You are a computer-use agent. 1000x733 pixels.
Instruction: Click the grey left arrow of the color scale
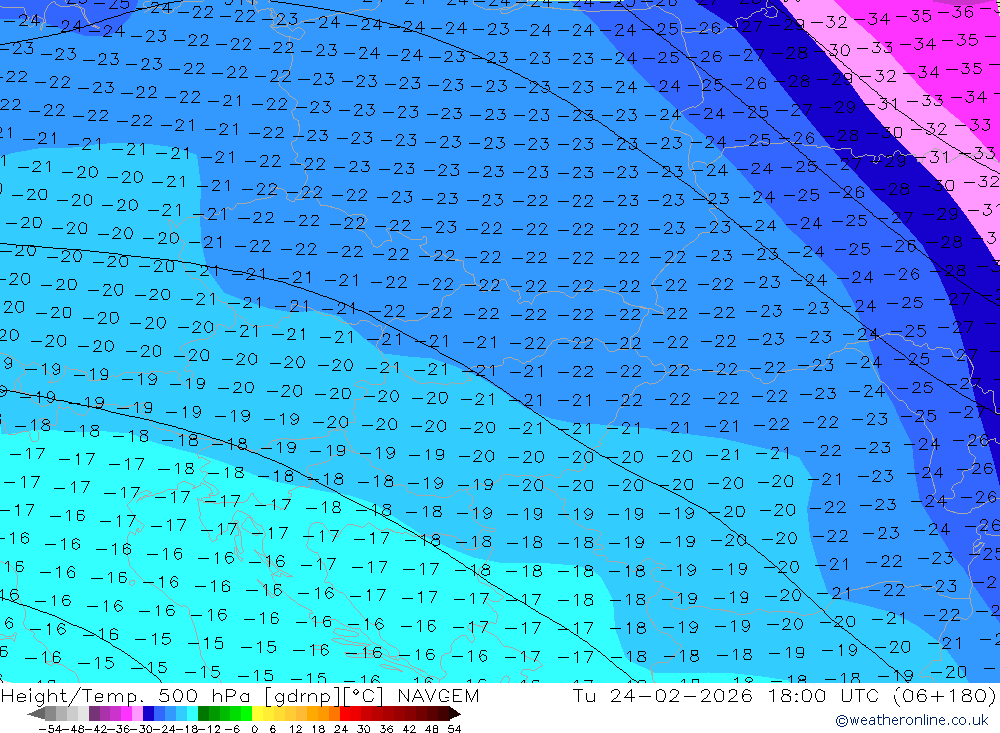pos(36,714)
